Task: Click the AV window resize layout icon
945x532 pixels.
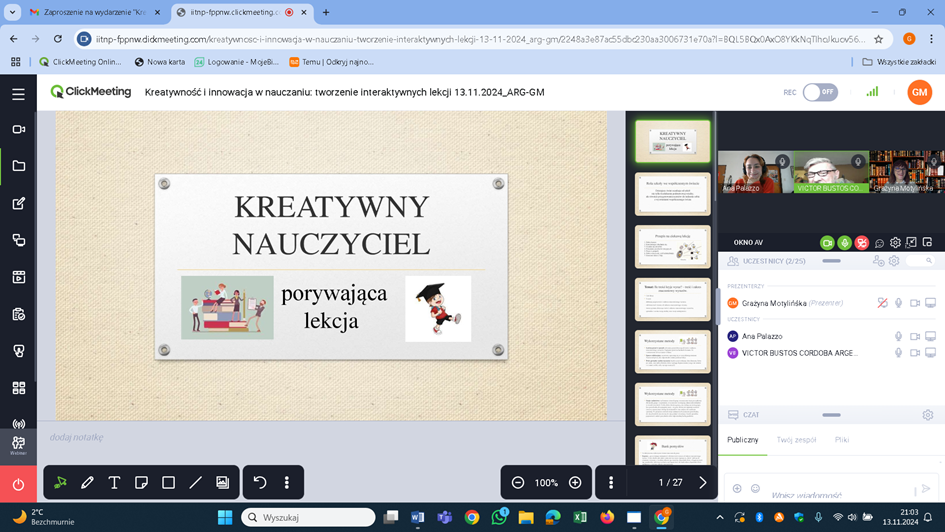Action: (x=911, y=242)
